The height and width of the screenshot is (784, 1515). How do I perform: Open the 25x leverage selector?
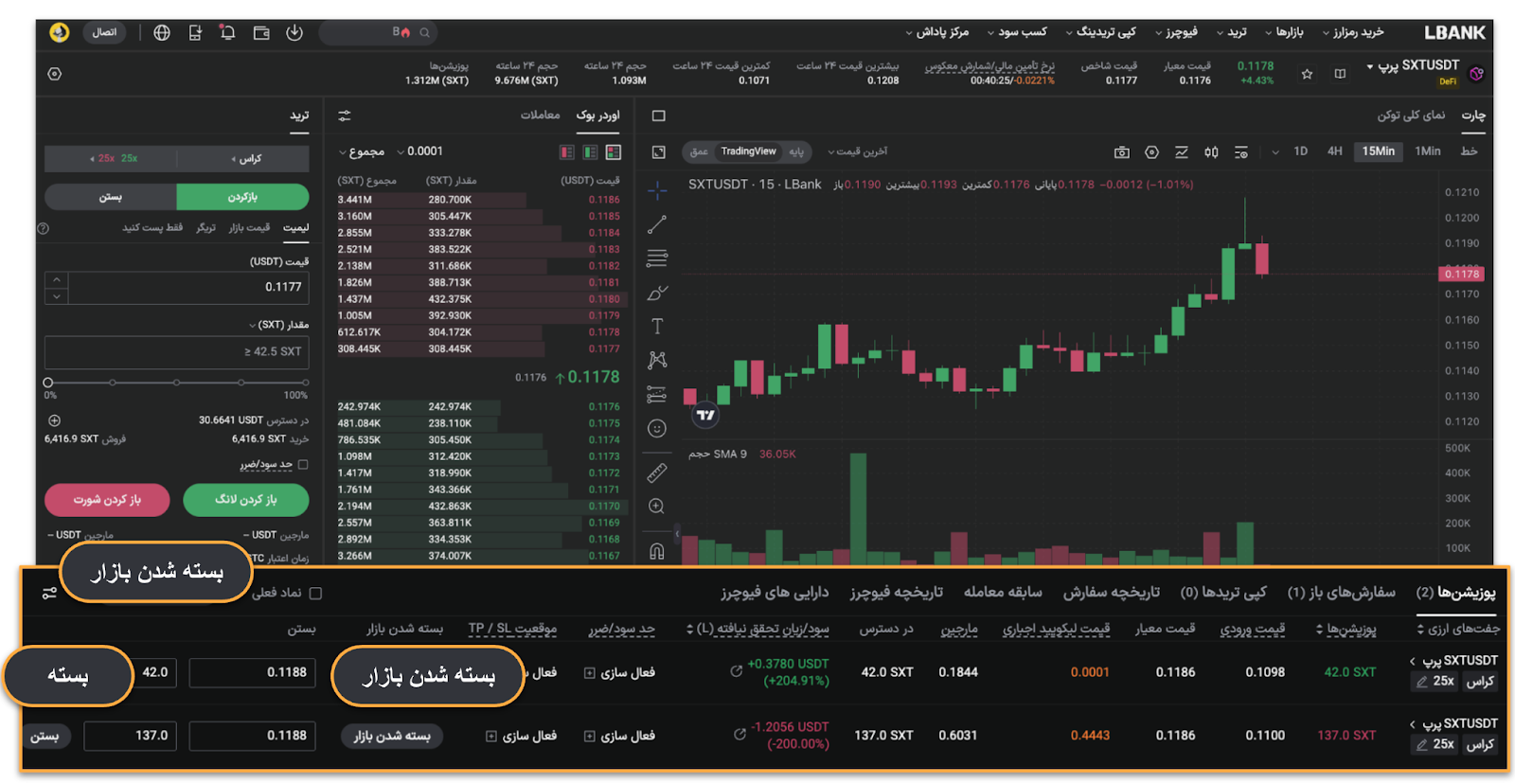[x=112, y=159]
